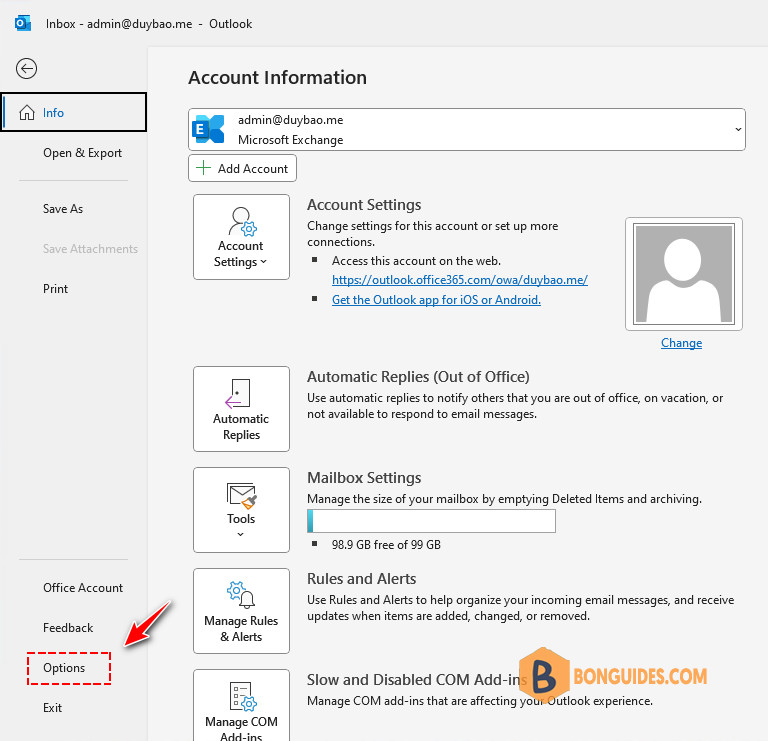Viewport: 768px width, 741px height.
Task: Click Automatic Replies (Out of Office) heading
Action: [418, 377]
